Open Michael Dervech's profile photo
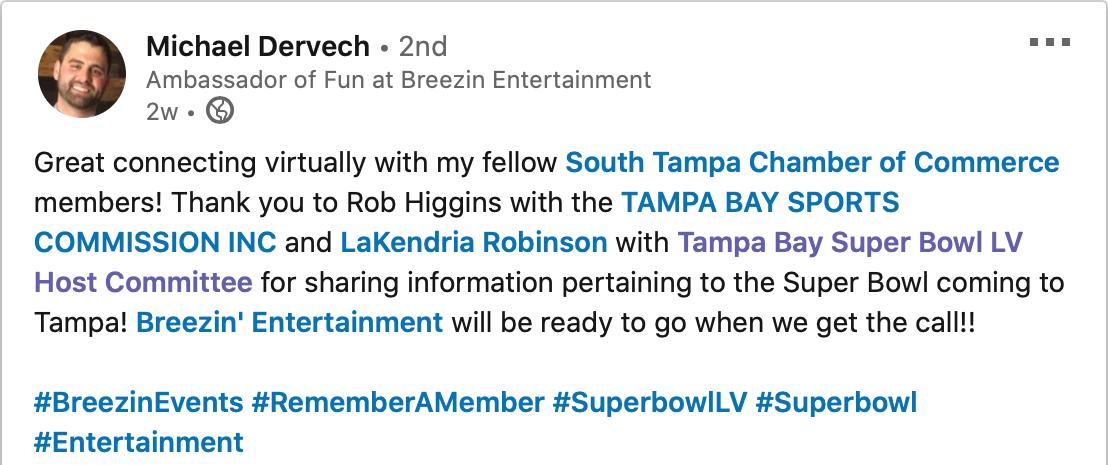The image size is (1108, 465). [81, 73]
